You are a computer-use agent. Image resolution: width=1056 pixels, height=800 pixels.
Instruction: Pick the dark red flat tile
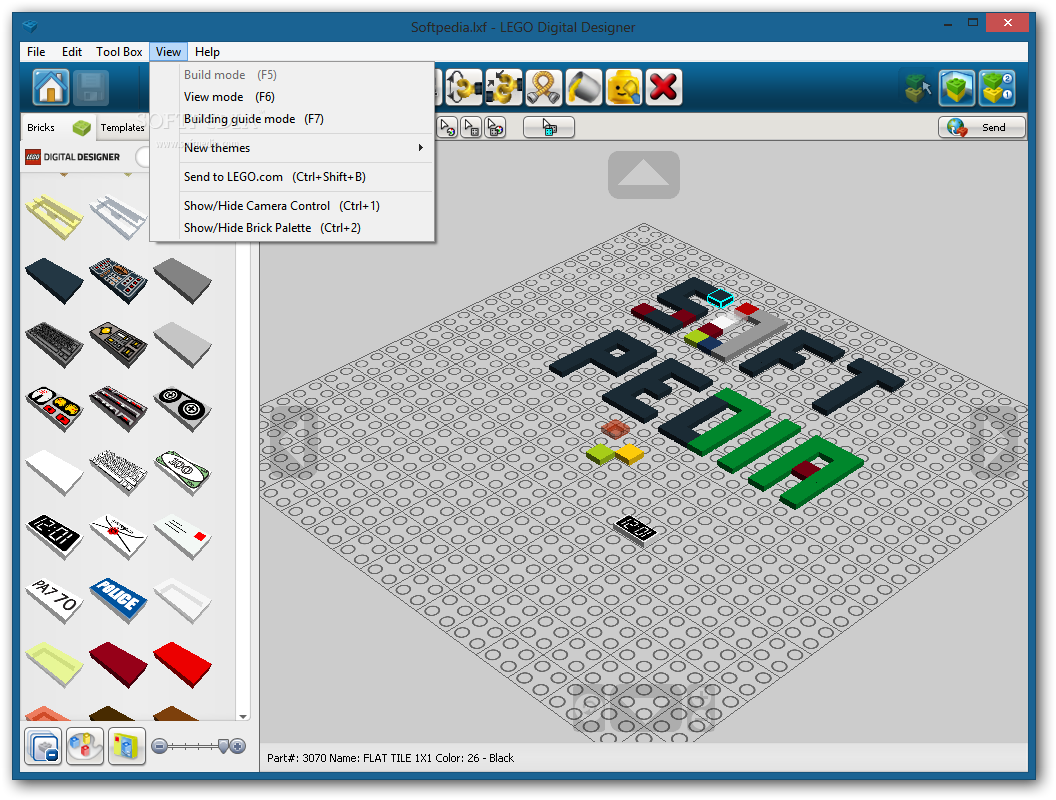(119, 664)
